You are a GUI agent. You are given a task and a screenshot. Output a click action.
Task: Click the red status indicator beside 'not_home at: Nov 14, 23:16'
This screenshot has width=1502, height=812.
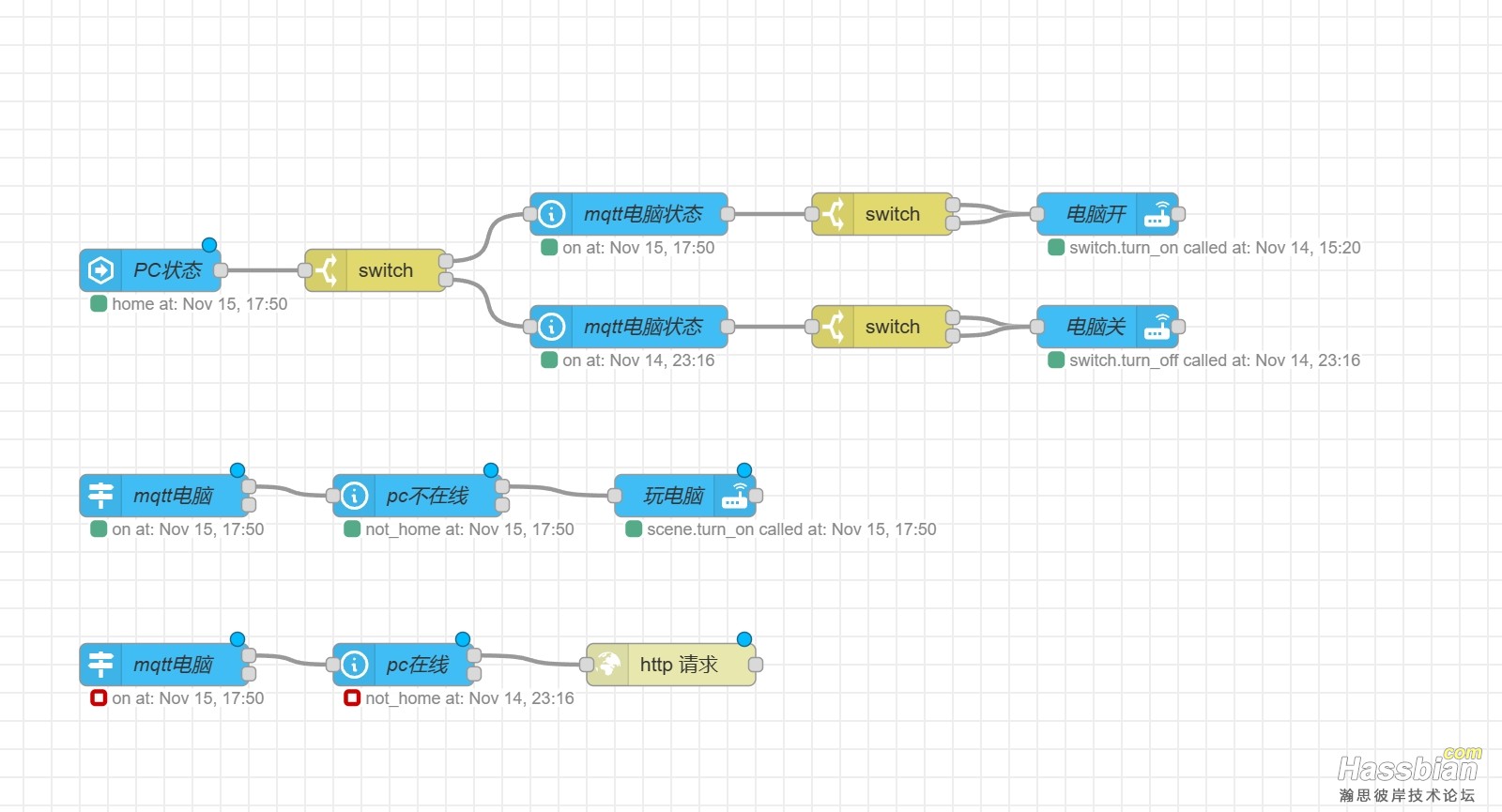coord(352,697)
